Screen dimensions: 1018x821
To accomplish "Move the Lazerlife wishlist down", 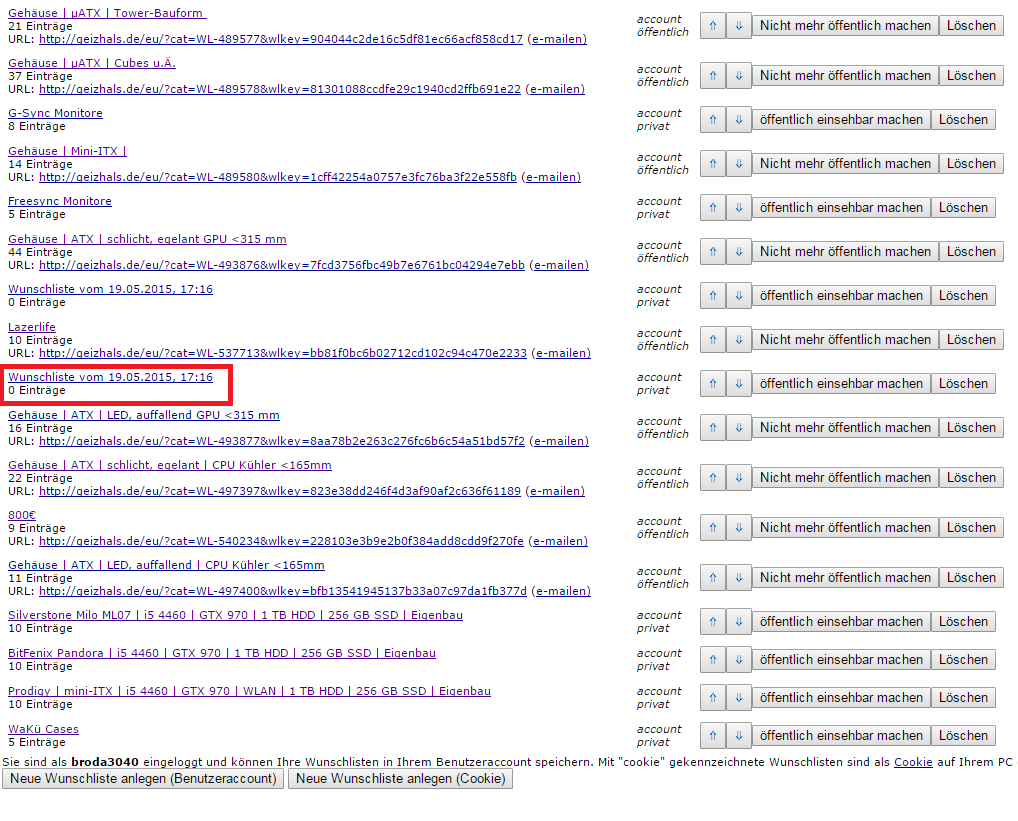I will (739, 340).
